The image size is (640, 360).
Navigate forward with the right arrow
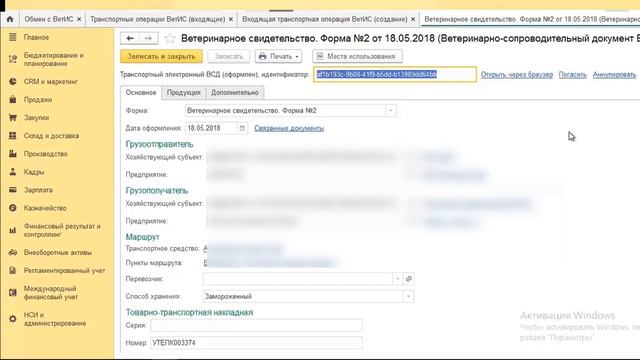(x=148, y=38)
